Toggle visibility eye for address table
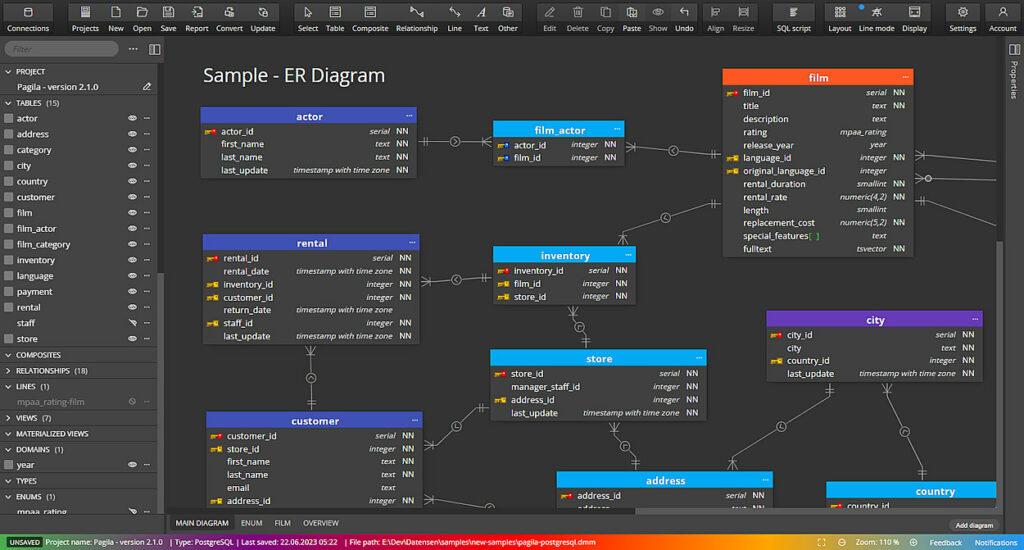The width and height of the screenshot is (1024, 550). pyautogui.click(x=133, y=134)
